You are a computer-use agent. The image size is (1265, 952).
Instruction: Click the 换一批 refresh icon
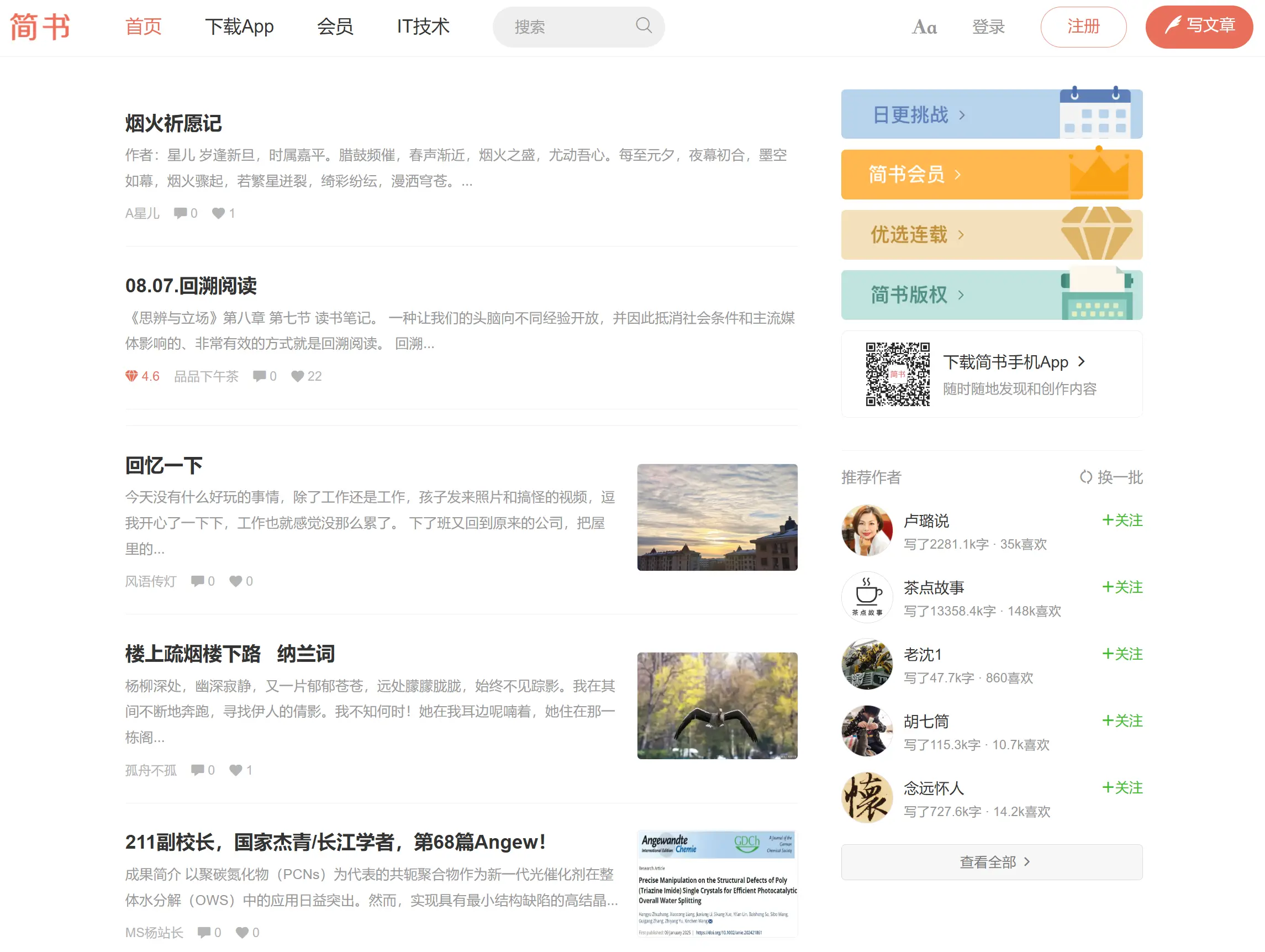(x=1087, y=478)
